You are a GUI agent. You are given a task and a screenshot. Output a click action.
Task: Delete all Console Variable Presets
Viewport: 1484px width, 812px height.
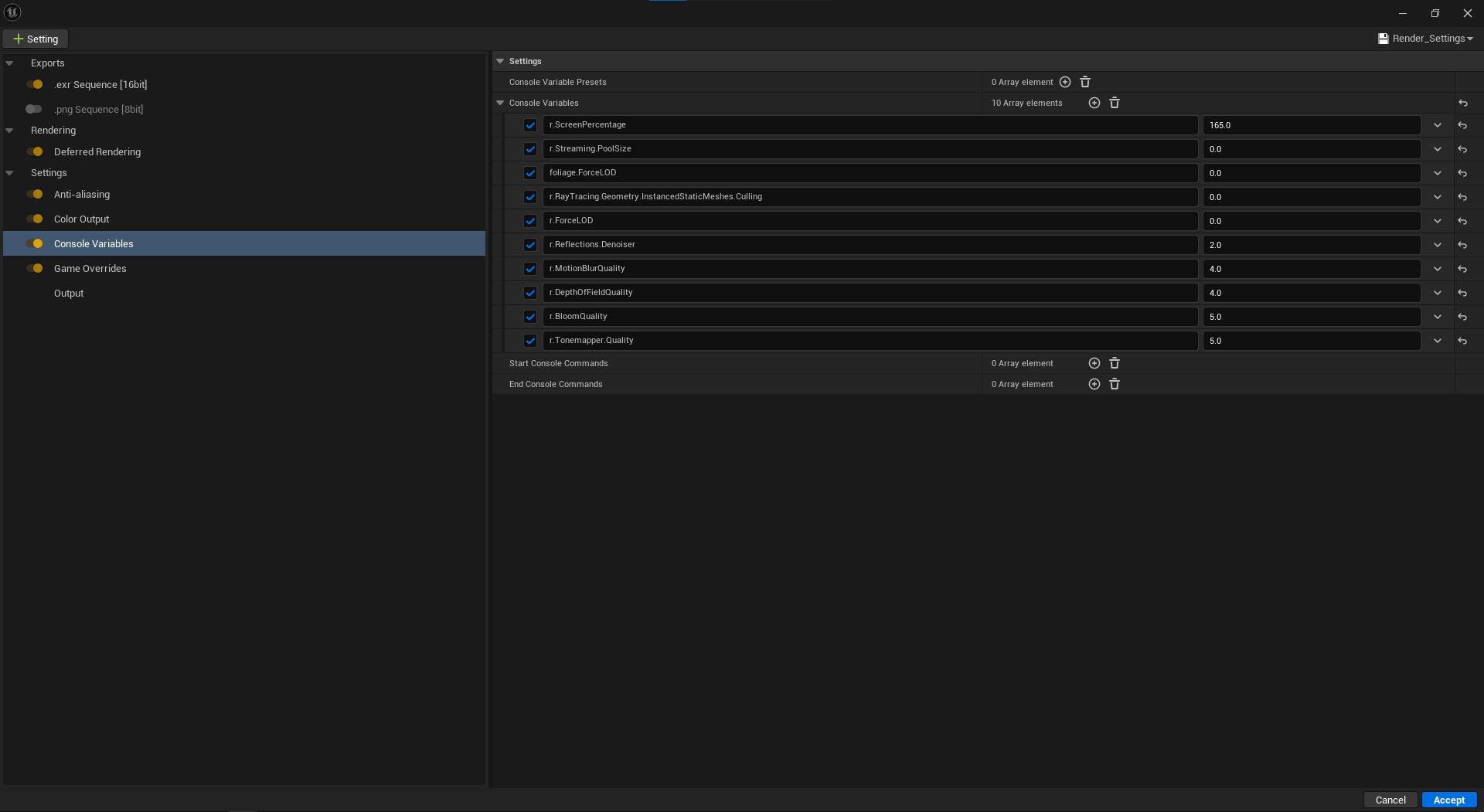tap(1085, 81)
